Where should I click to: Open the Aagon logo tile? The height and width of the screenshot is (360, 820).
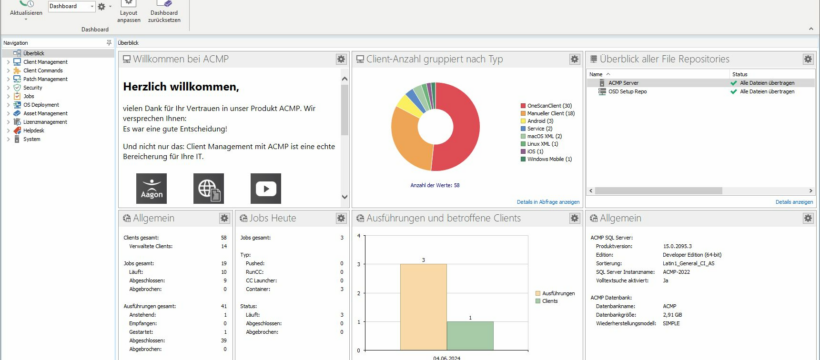click(x=152, y=188)
